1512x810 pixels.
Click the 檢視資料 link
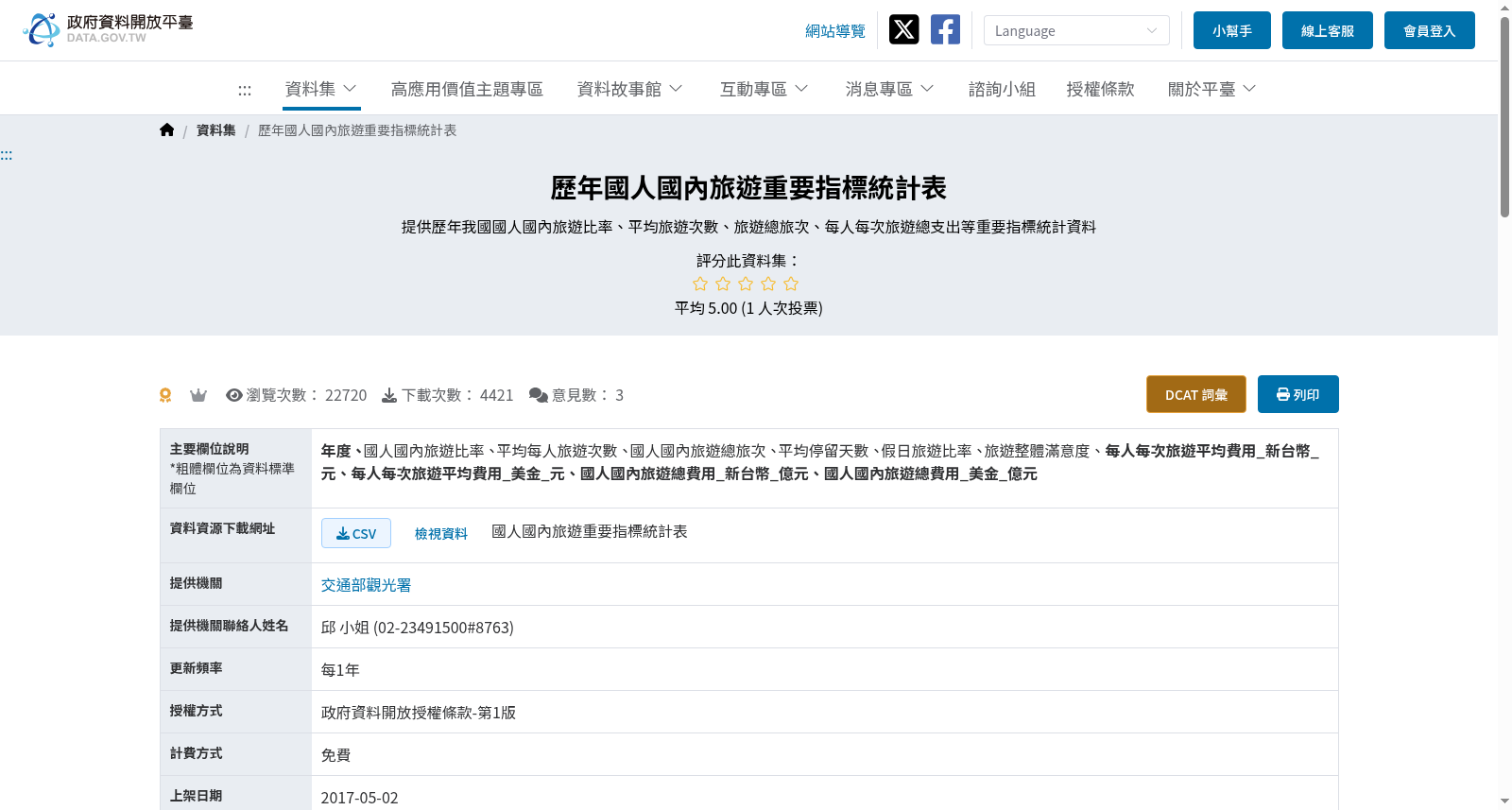[x=441, y=534]
